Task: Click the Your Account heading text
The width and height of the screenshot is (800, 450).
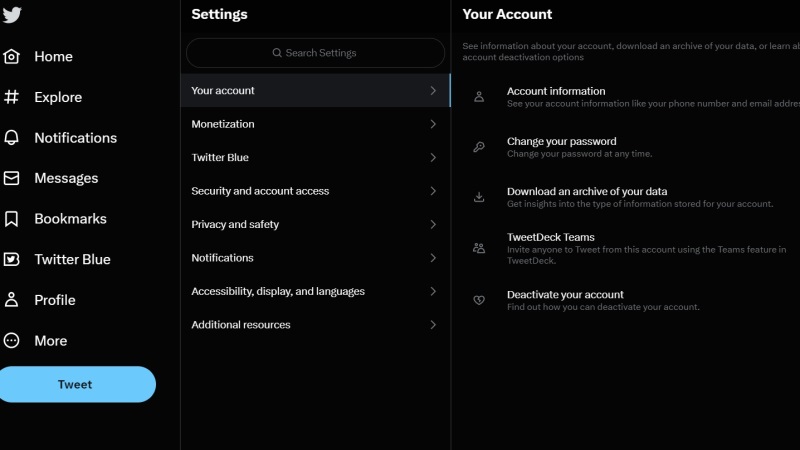Action: 507,14
